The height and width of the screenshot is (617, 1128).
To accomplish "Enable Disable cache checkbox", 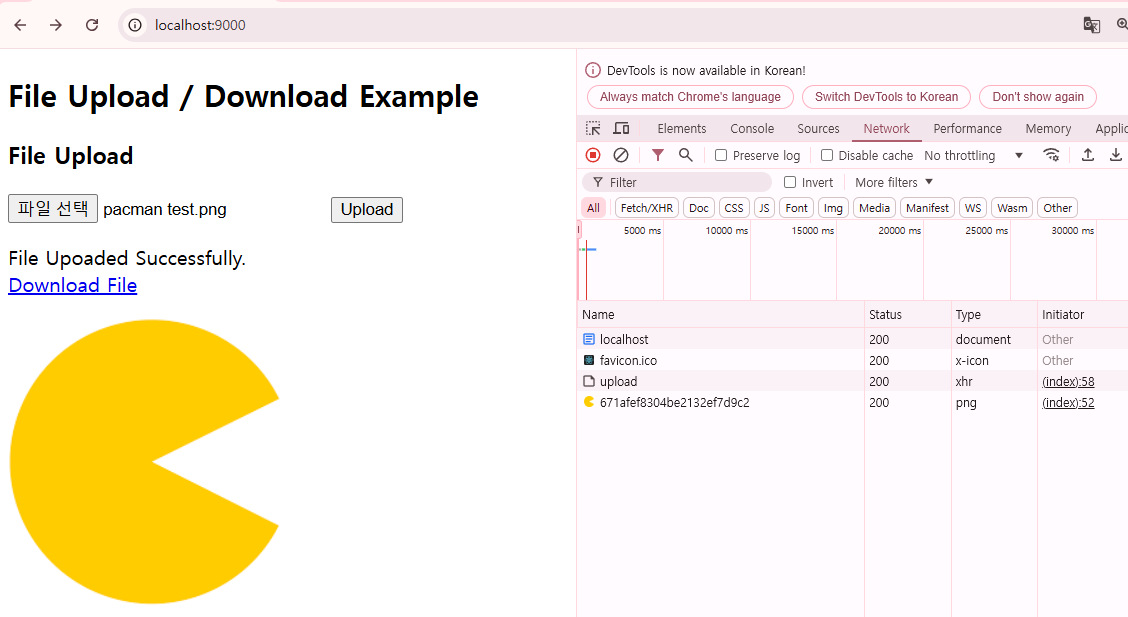I will click(827, 155).
